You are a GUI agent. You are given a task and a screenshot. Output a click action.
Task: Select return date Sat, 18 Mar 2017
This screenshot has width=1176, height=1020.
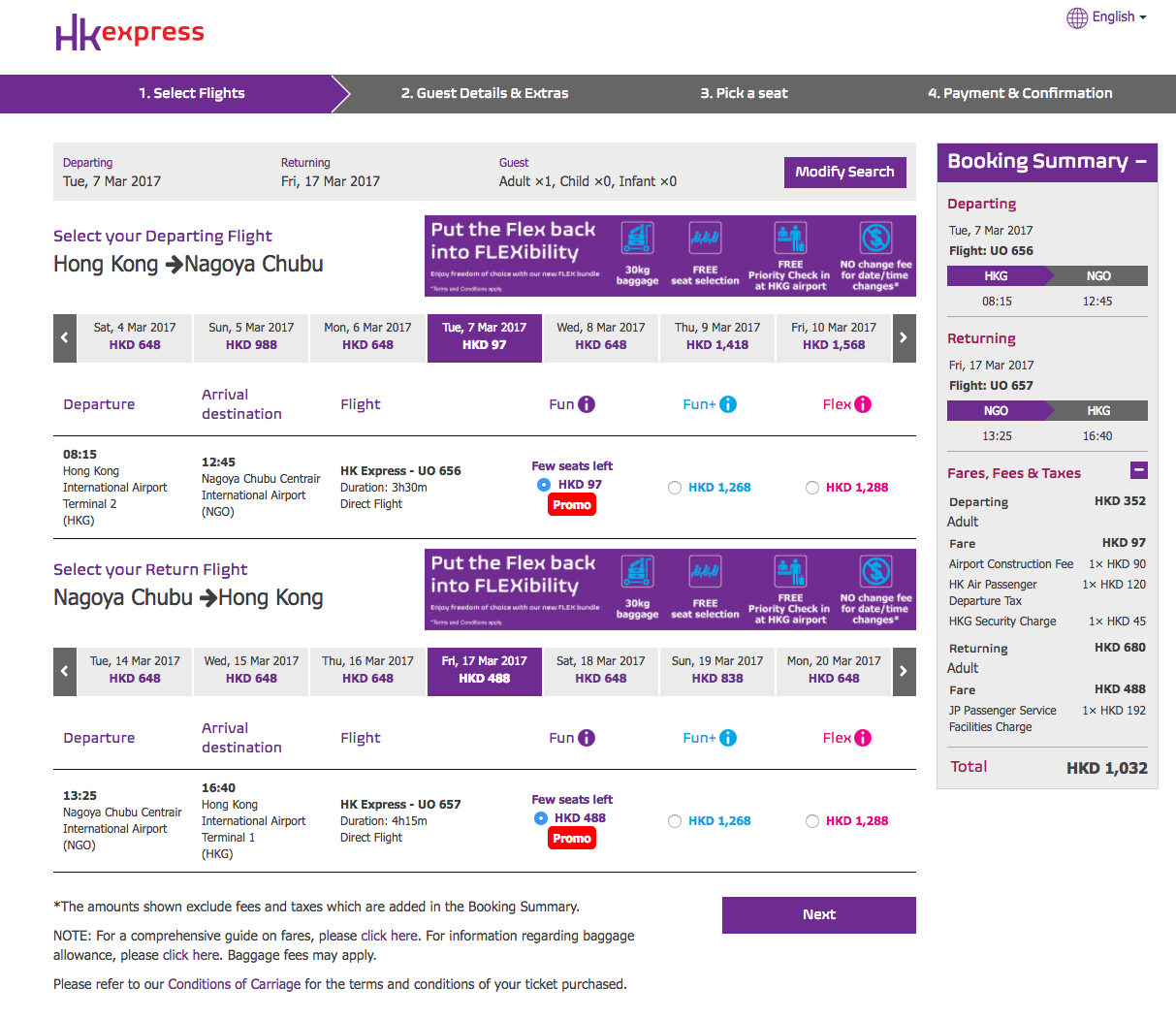click(601, 671)
